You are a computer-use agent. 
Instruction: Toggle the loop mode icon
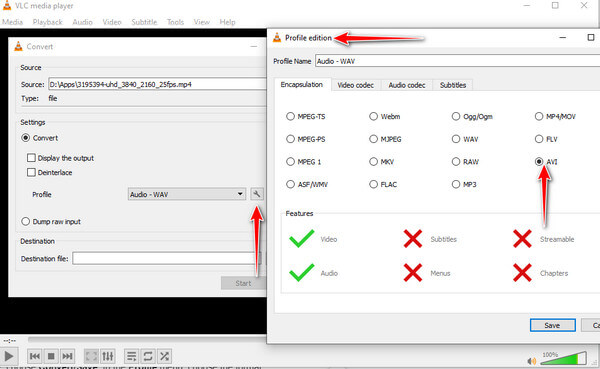point(148,356)
